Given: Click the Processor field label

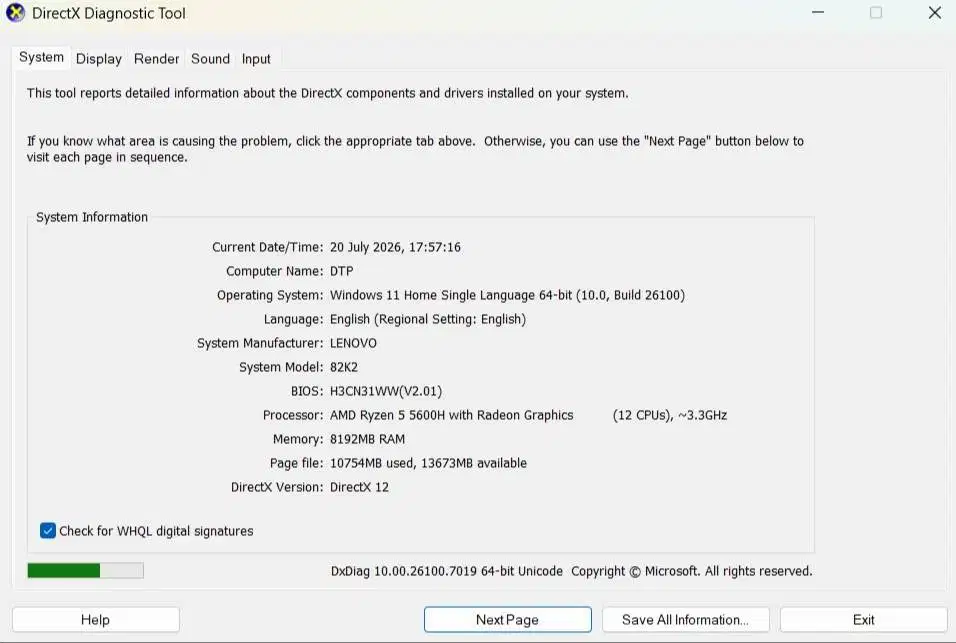Looking at the screenshot, I should [x=293, y=415].
